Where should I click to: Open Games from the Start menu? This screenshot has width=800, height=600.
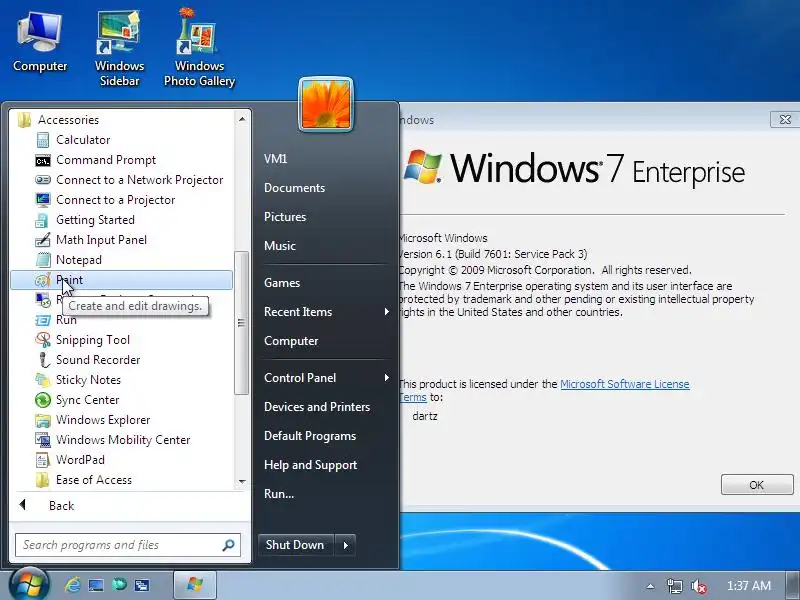click(x=282, y=283)
